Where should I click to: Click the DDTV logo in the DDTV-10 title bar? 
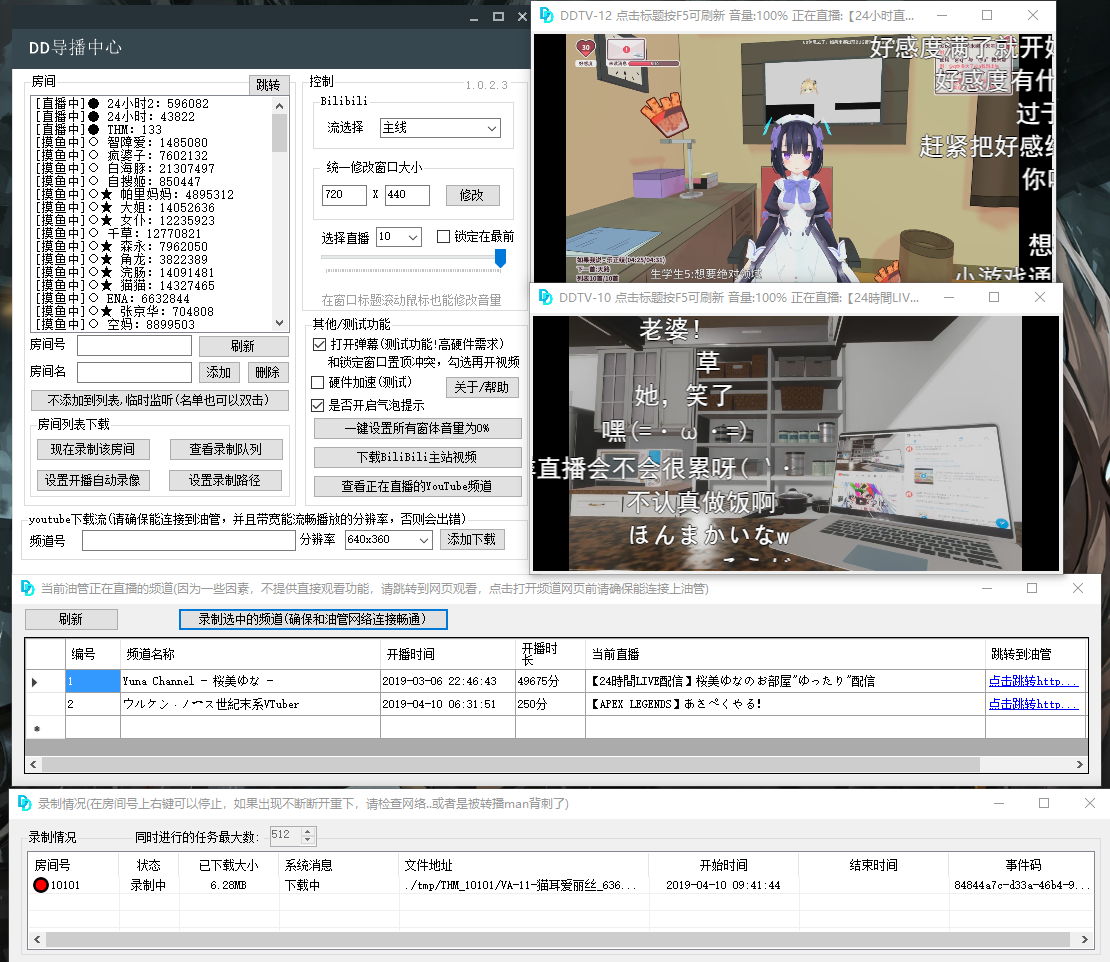pyautogui.click(x=545, y=297)
